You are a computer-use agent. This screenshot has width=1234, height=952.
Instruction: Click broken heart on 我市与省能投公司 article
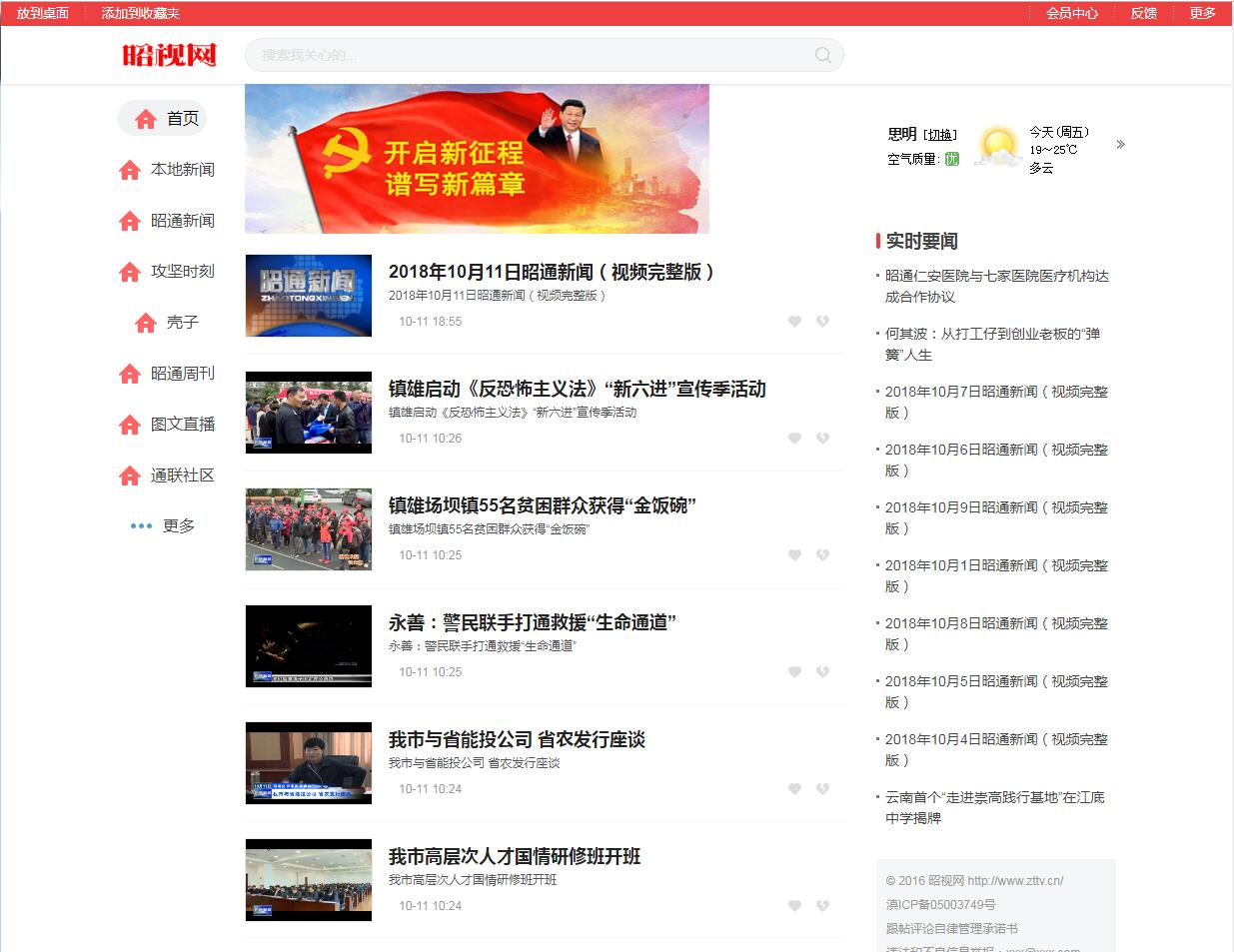[822, 789]
